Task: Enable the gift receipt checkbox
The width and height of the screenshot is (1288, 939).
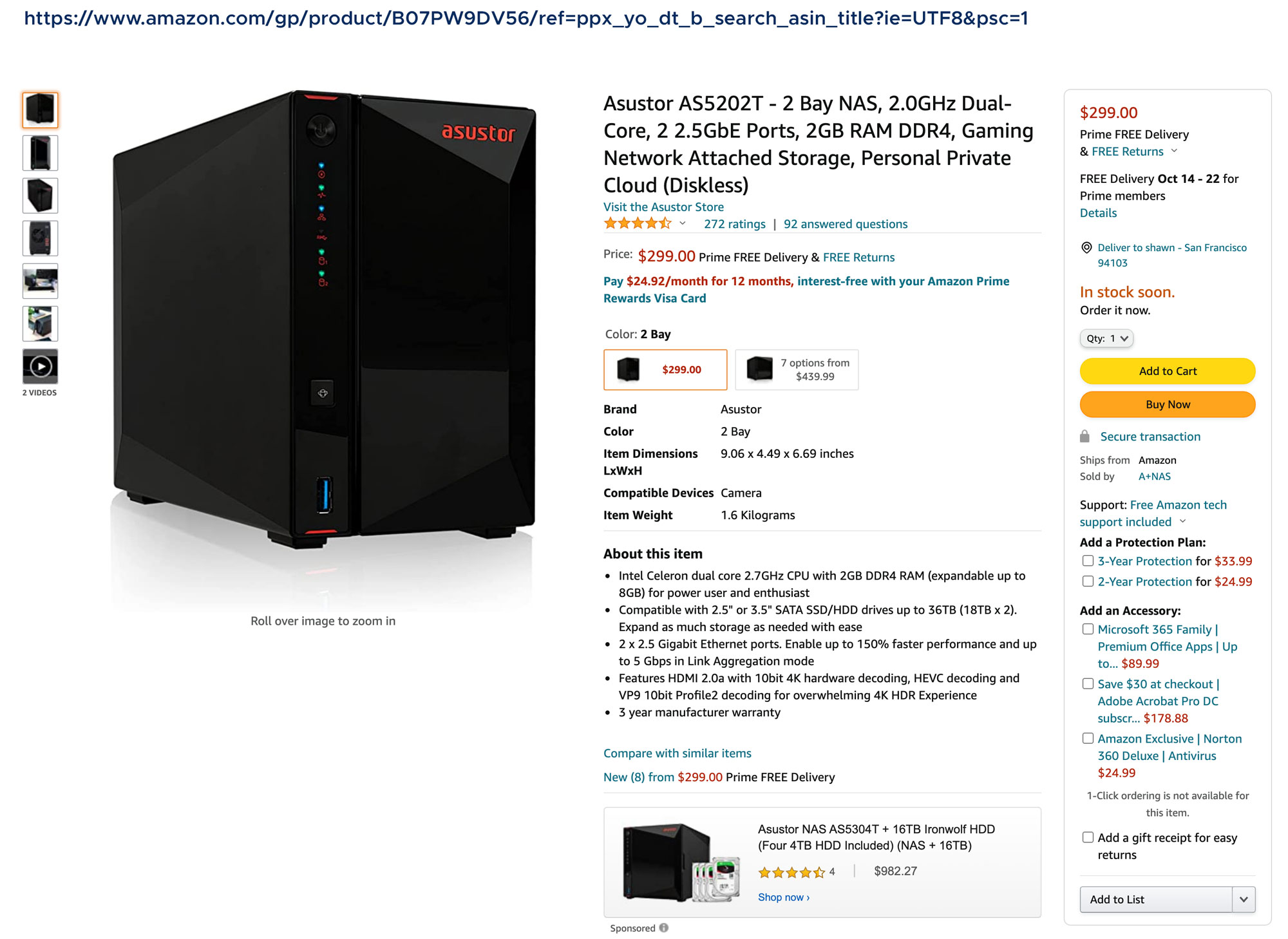Action: 1088,837
